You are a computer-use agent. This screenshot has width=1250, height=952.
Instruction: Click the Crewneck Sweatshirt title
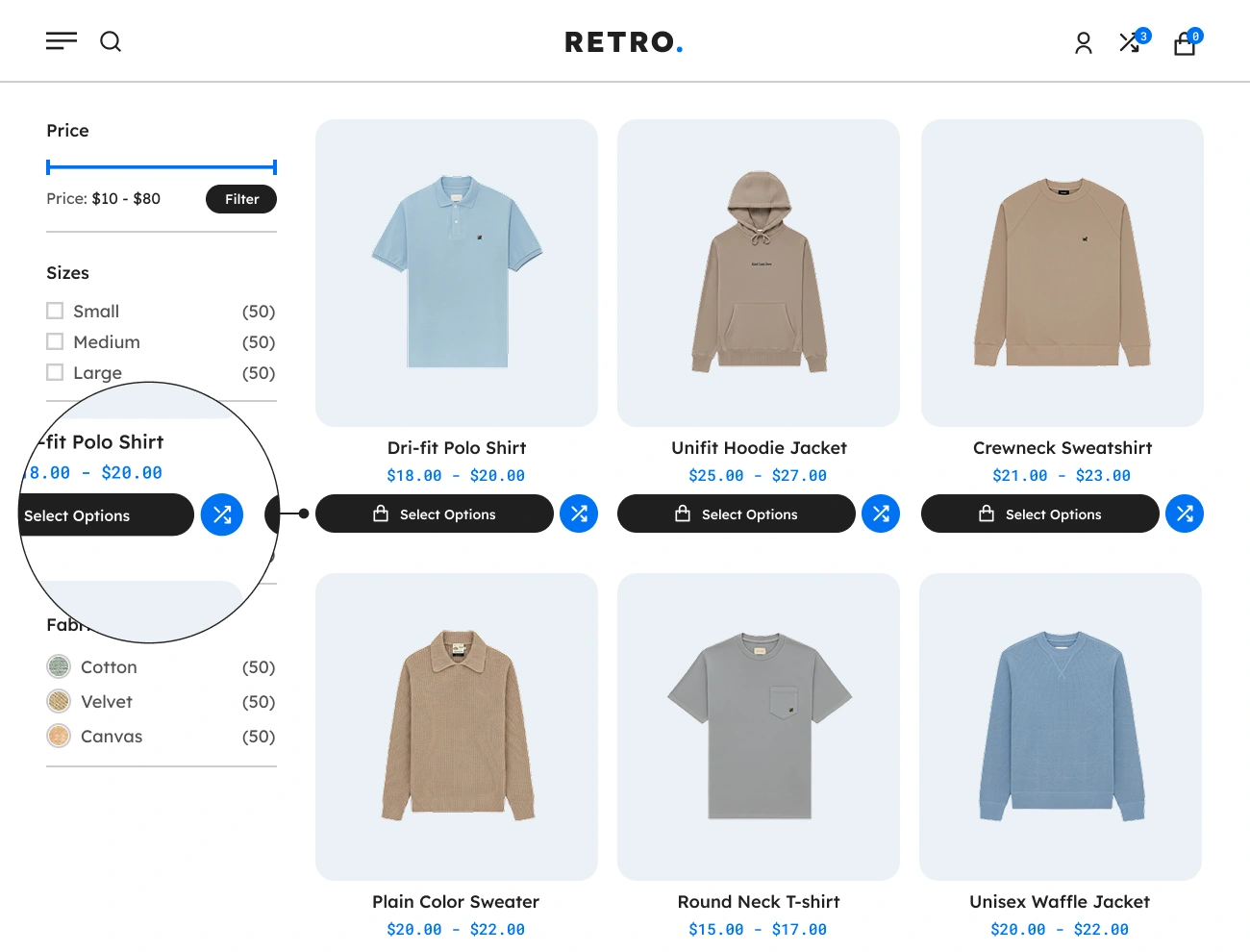[x=1062, y=448]
